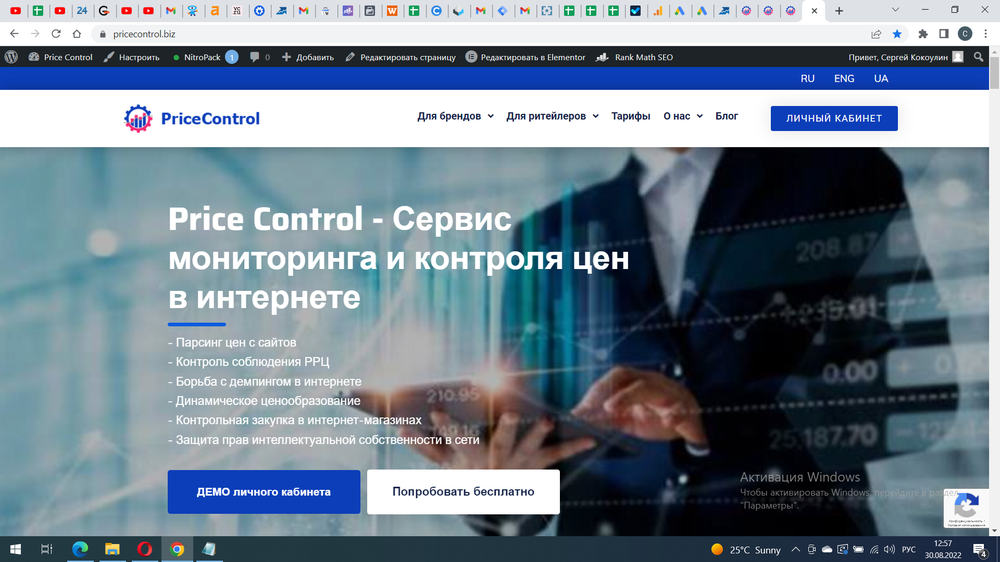Open the Windows Start menu
Image resolution: width=1000 pixels, height=562 pixels.
tap(15, 549)
